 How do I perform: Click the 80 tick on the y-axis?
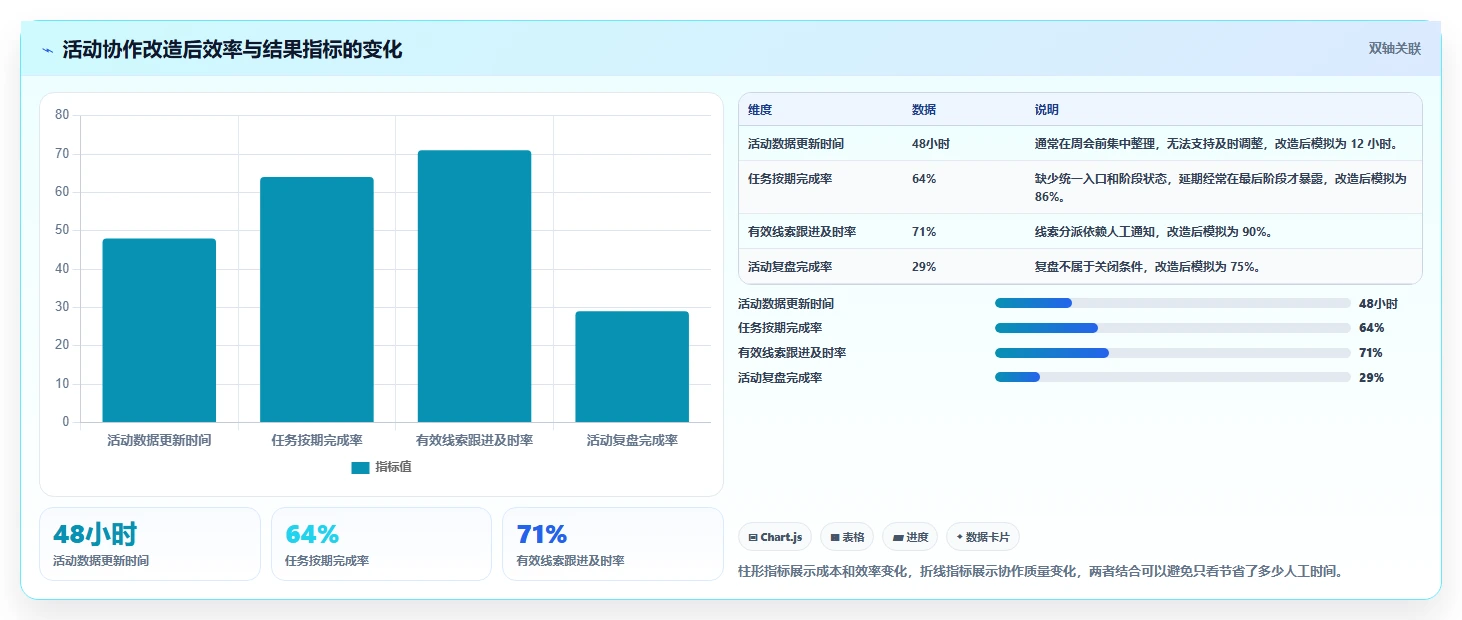pos(62,115)
